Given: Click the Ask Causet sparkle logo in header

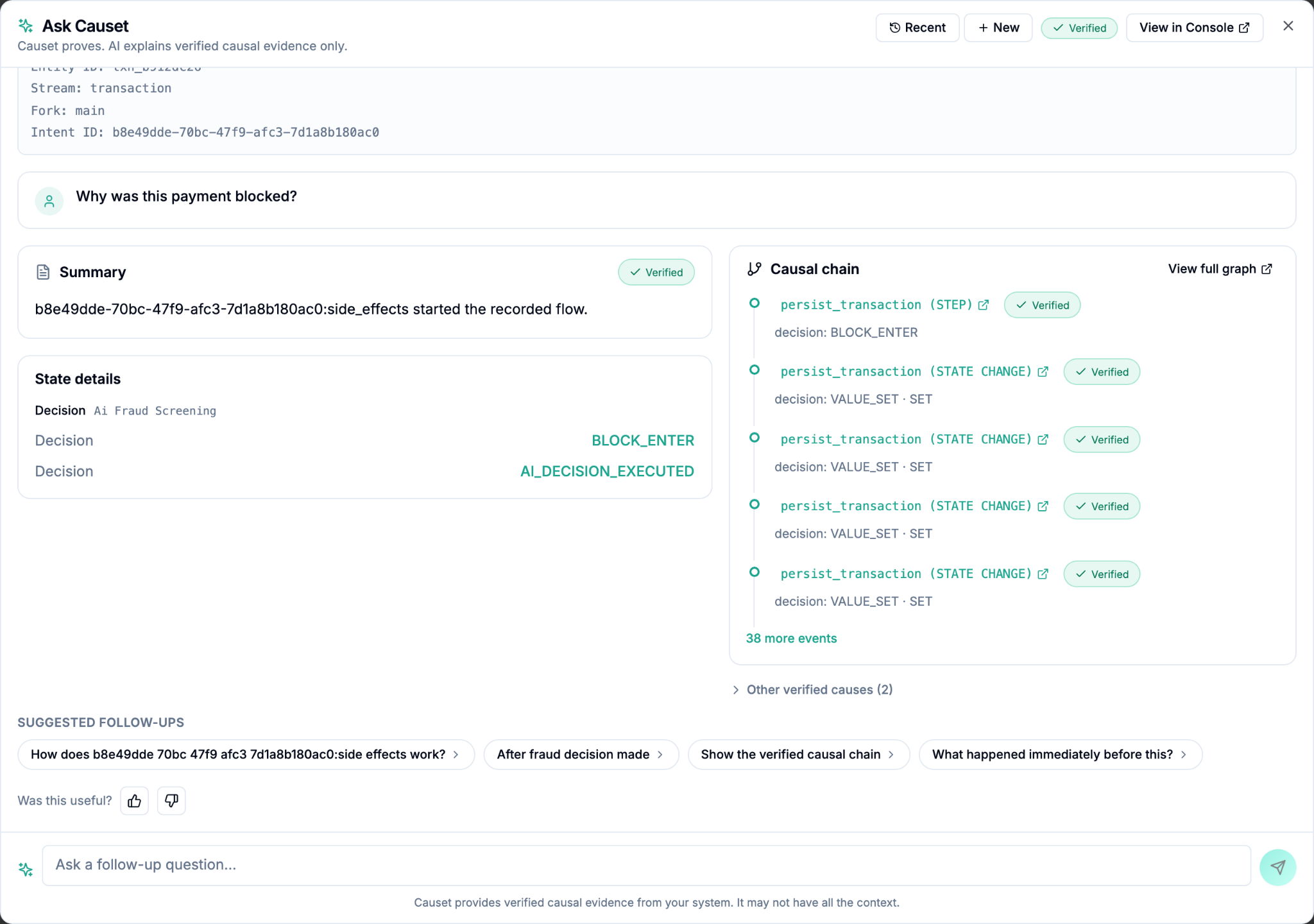Looking at the screenshot, I should [26, 26].
